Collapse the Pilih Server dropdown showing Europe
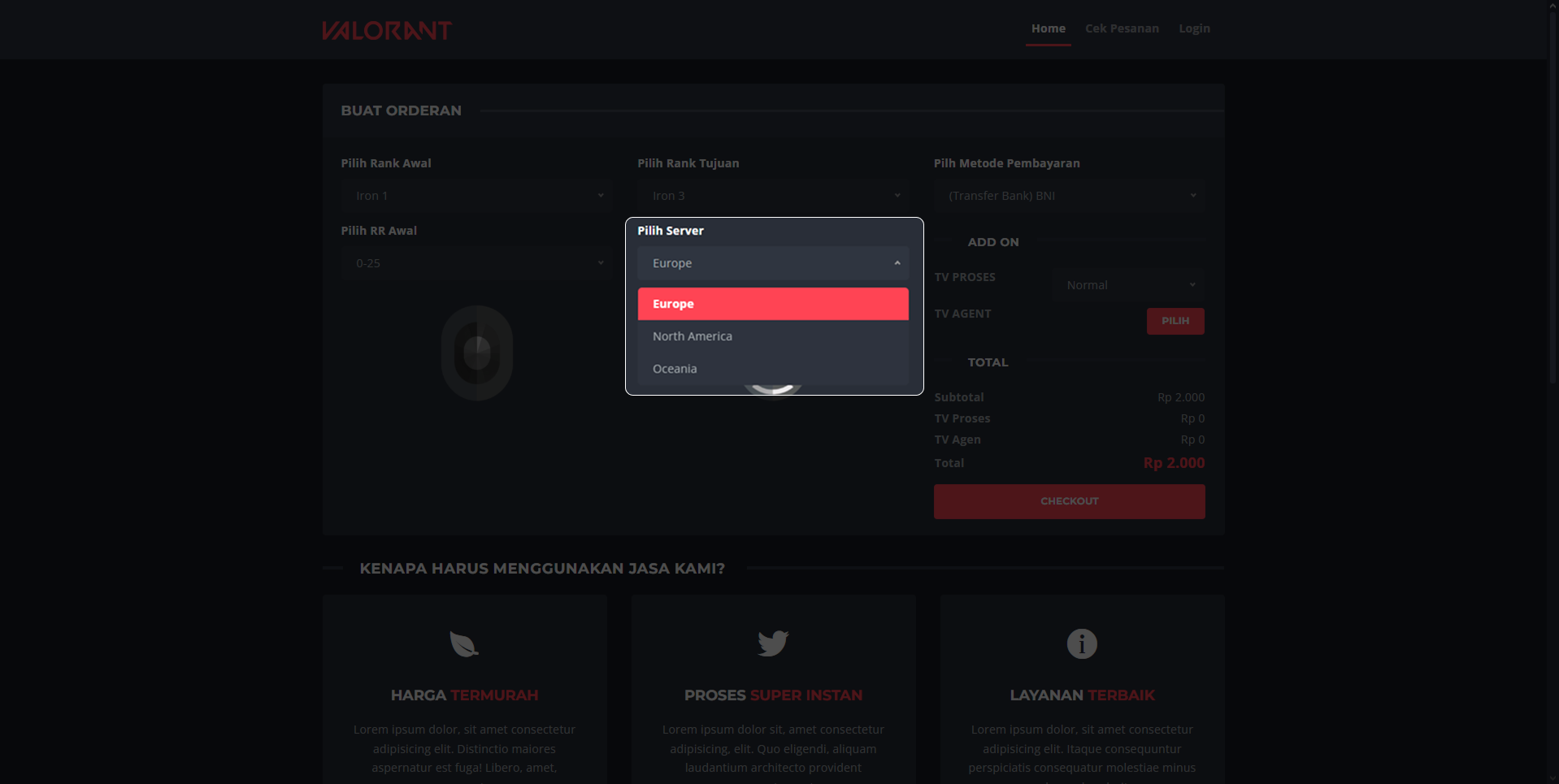The width and height of the screenshot is (1559, 784). [773, 263]
